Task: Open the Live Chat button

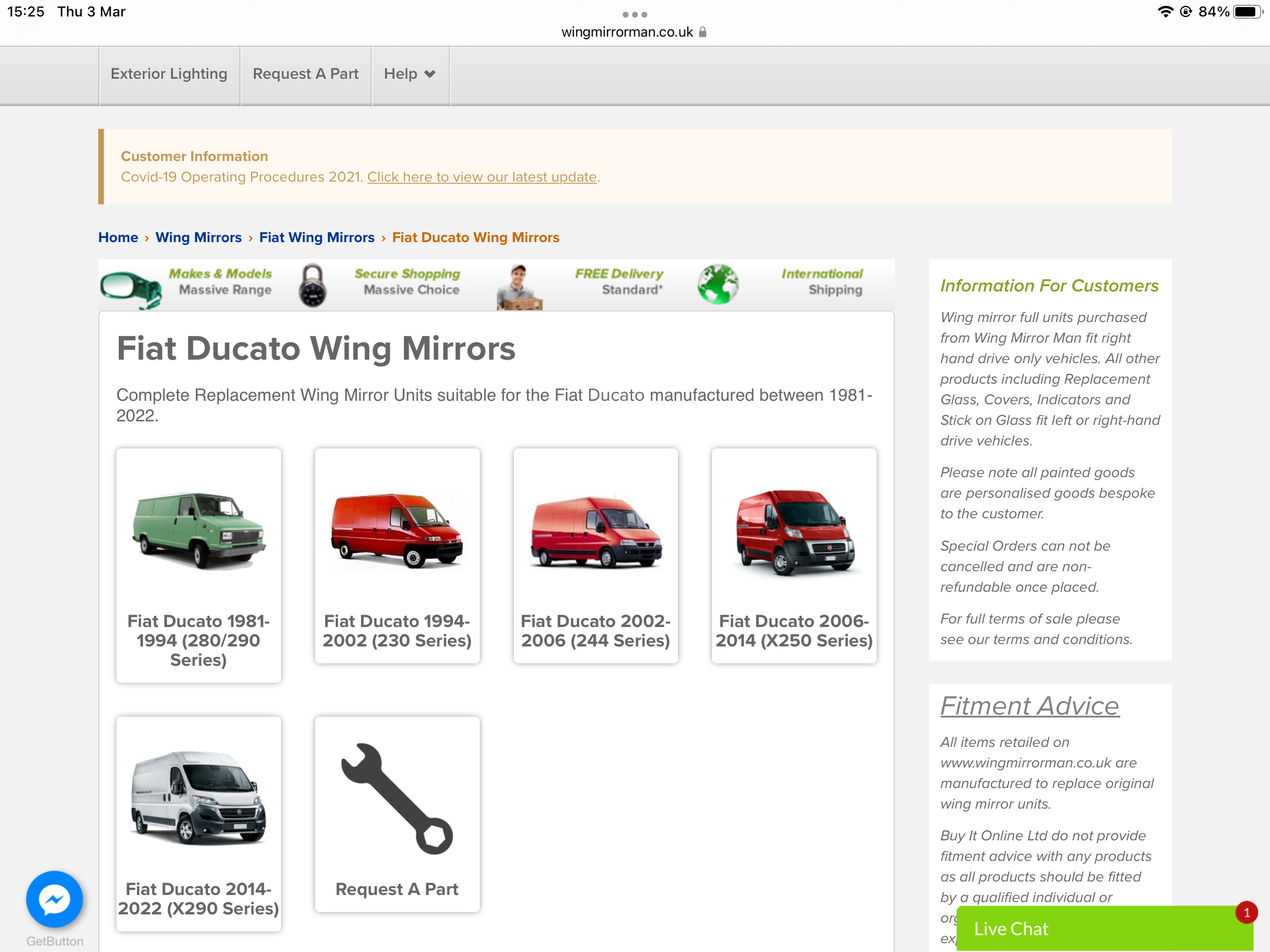Action: click(1105, 928)
